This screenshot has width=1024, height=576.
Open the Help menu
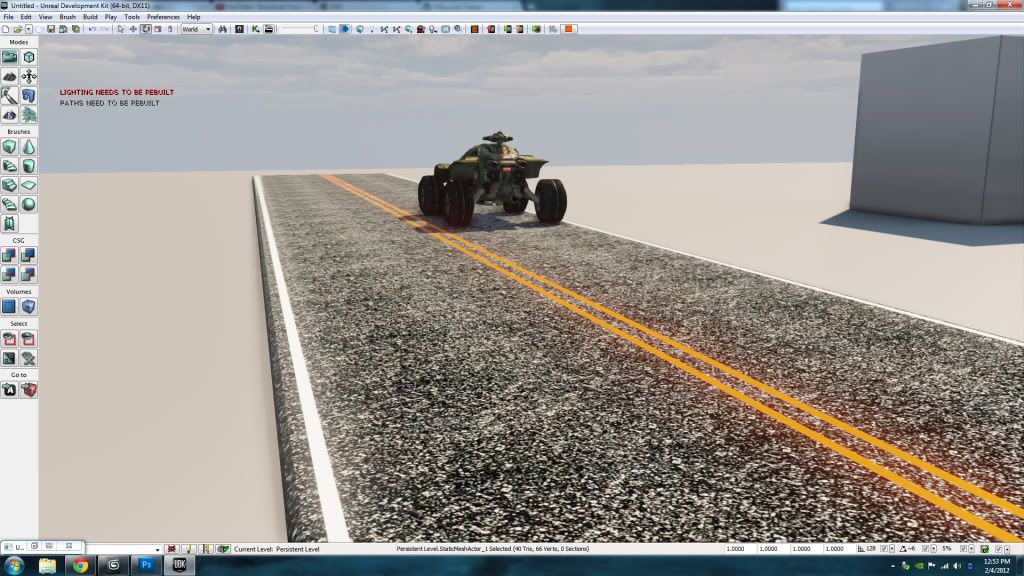click(194, 17)
